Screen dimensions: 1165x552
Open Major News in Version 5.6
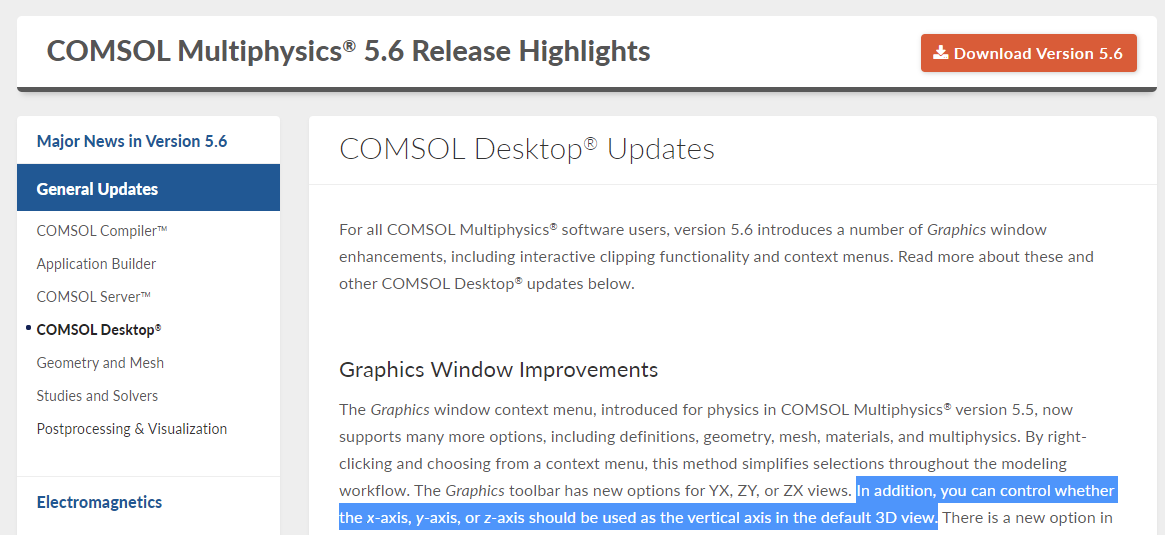[132, 141]
